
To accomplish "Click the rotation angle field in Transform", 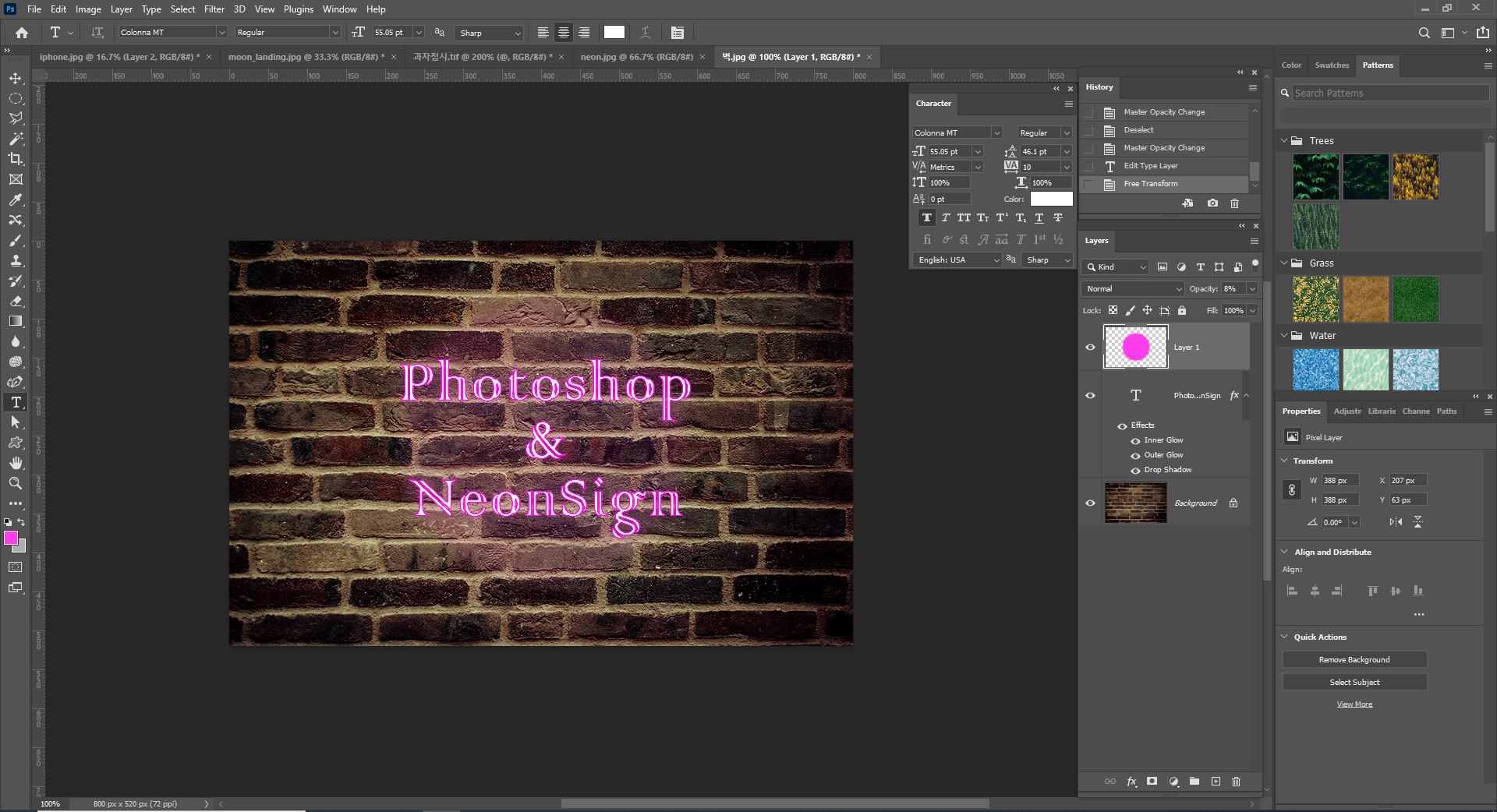I will tap(1333, 523).
